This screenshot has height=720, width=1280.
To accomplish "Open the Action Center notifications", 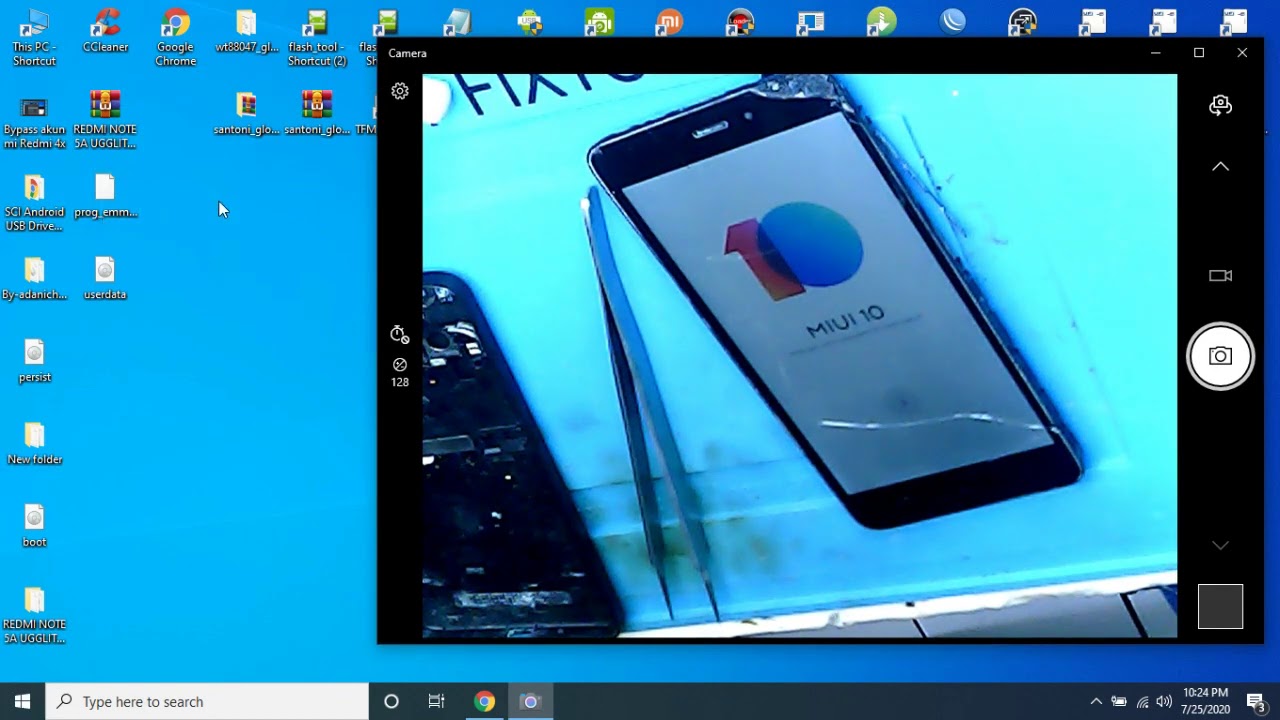I will [x=1256, y=701].
